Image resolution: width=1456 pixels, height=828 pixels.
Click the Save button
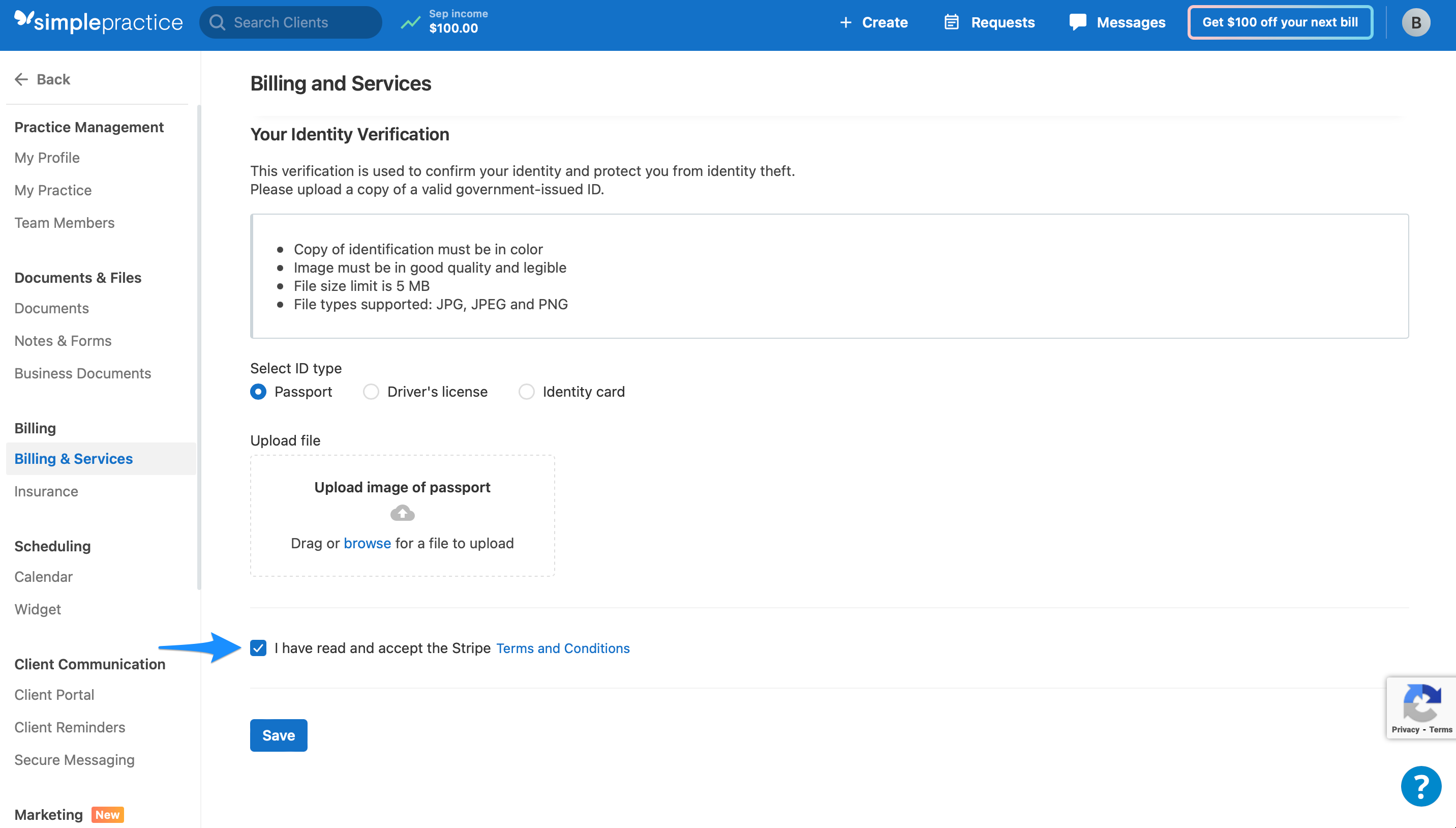279,735
